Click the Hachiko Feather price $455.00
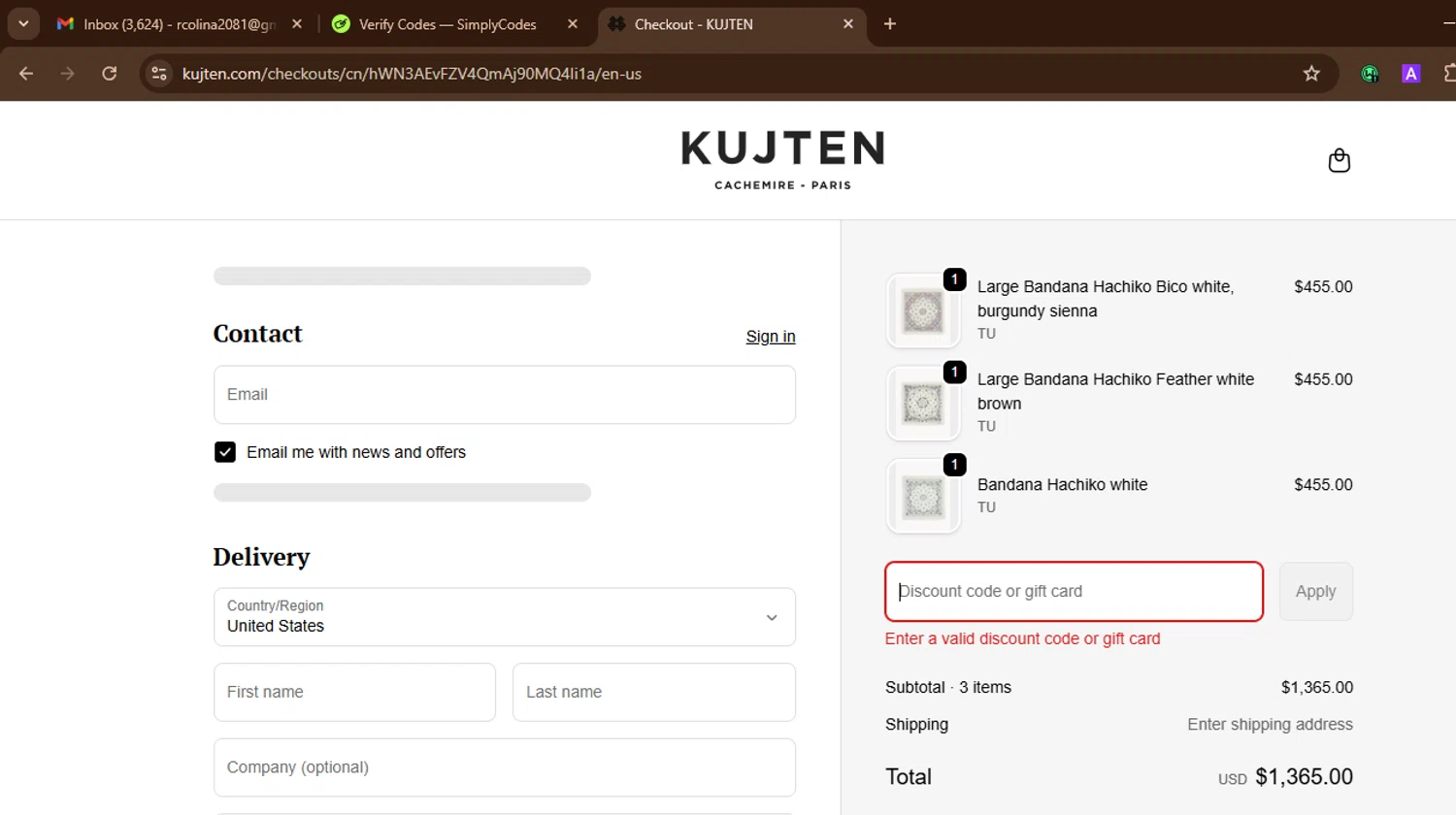Image resolution: width=1456 pixels, height=815 pixels. tap(1323, 379)
